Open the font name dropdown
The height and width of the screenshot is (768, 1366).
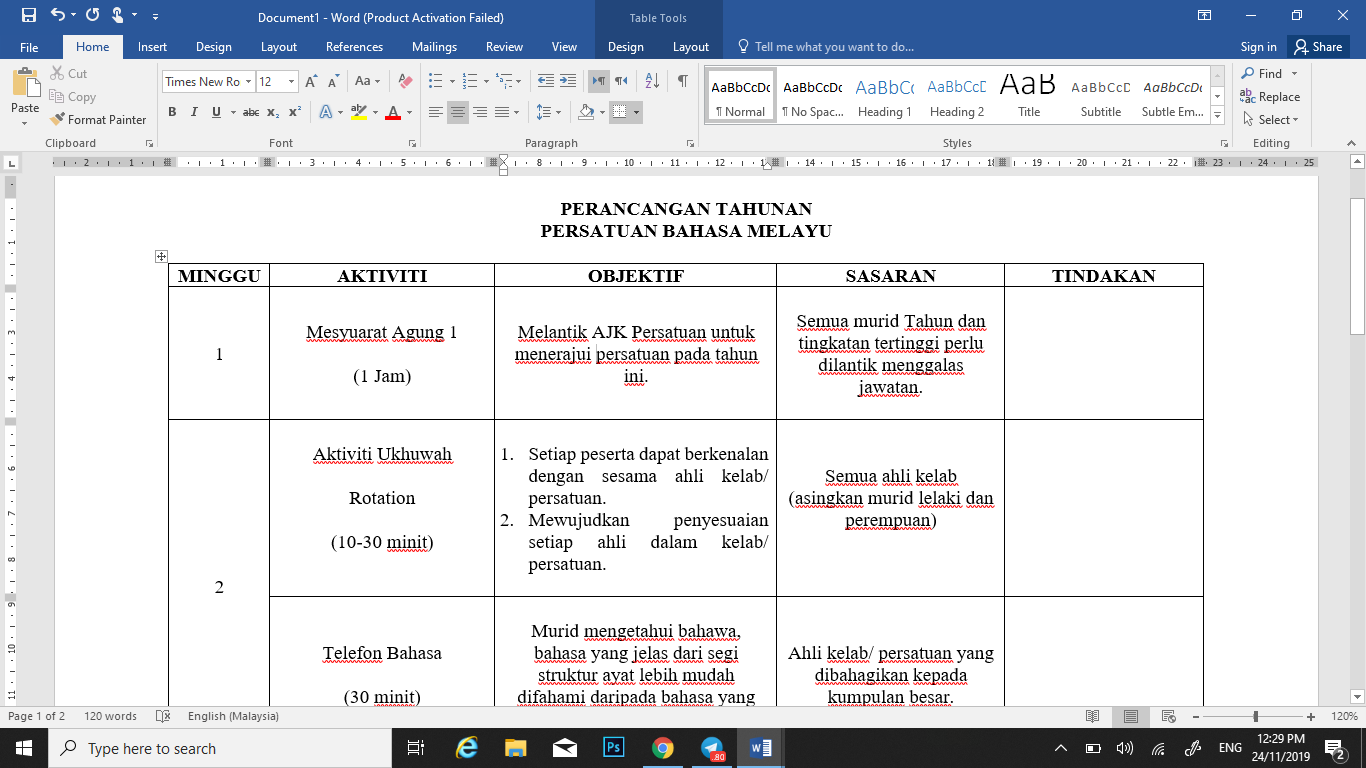pos(247,82)
